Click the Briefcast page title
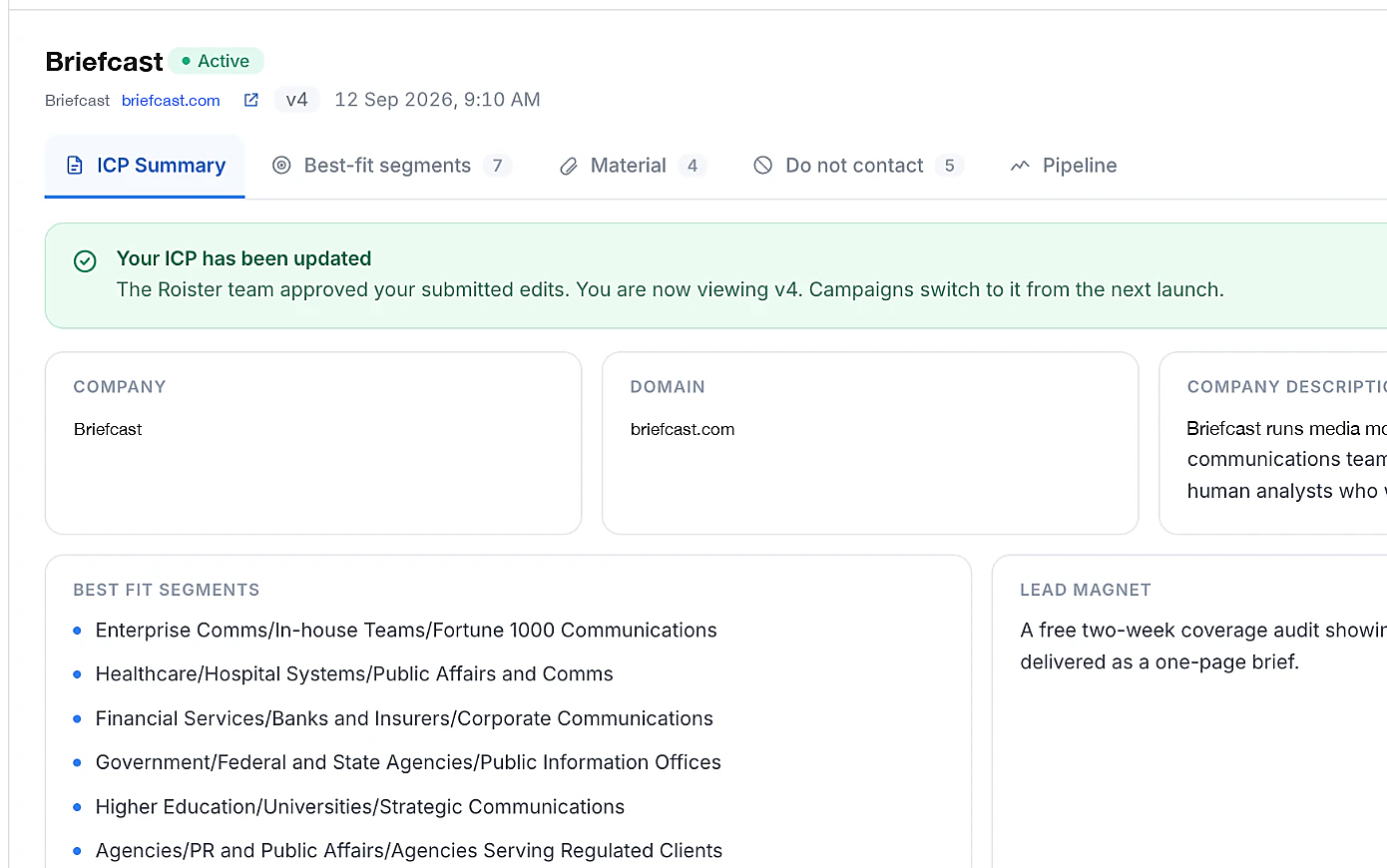 tap(104, 62)
